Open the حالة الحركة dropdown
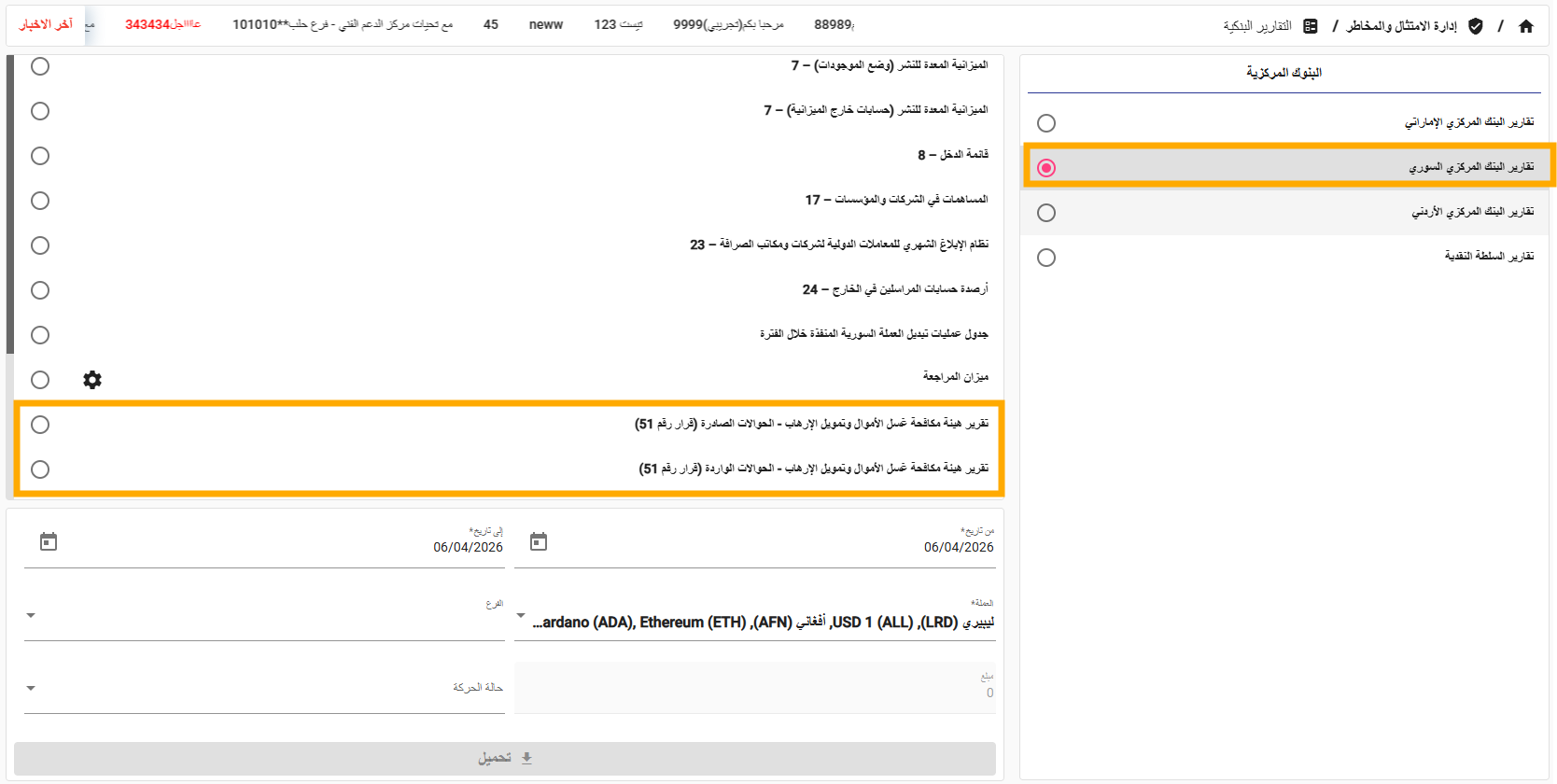 pyautogui.click(x=31, y=689)
